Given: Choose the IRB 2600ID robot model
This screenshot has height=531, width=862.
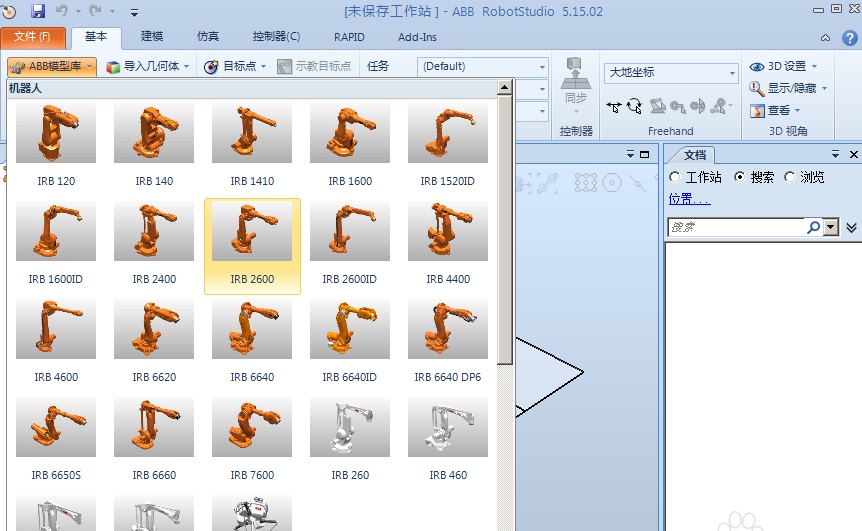Looking at the screenshot, I should click(350, 246).
